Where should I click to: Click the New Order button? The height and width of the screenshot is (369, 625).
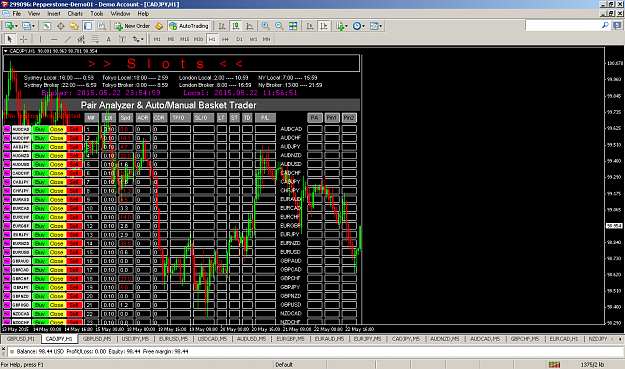(132, 26)
